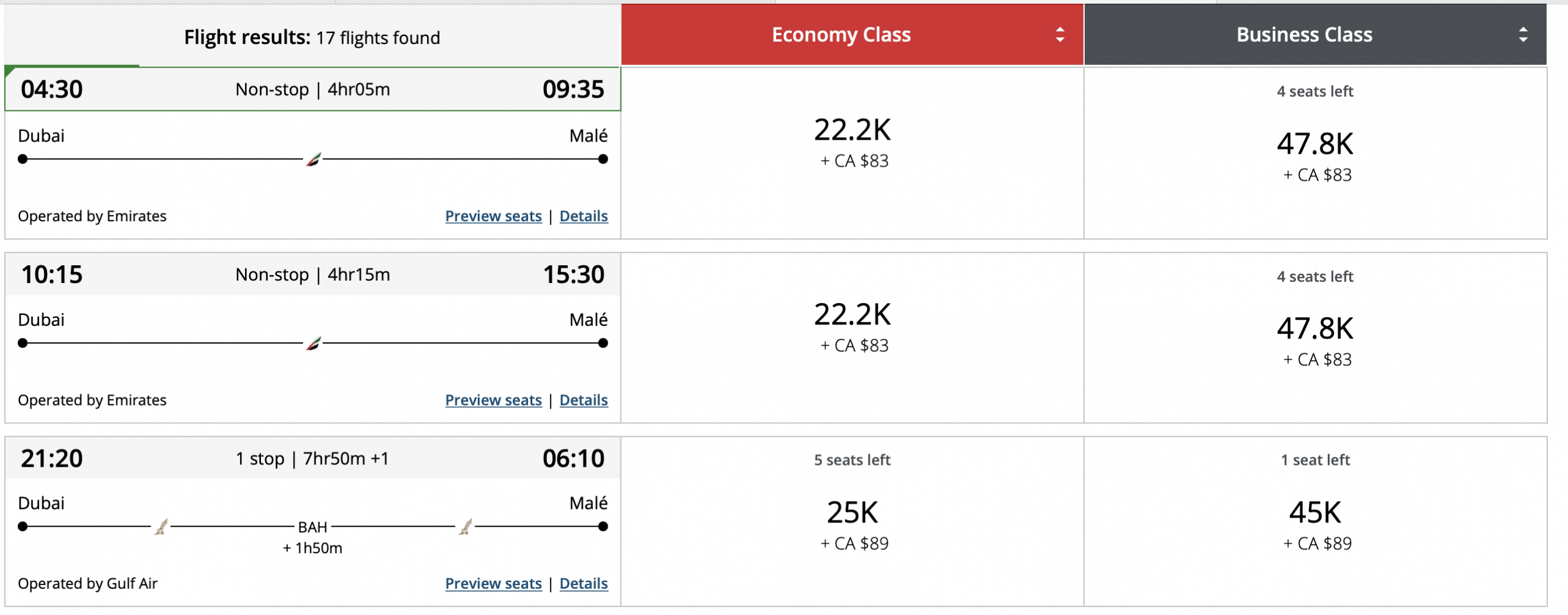Screen dimensions: 1568x615
Task: Select the Economy Class column header
Action: coord(841,35)
